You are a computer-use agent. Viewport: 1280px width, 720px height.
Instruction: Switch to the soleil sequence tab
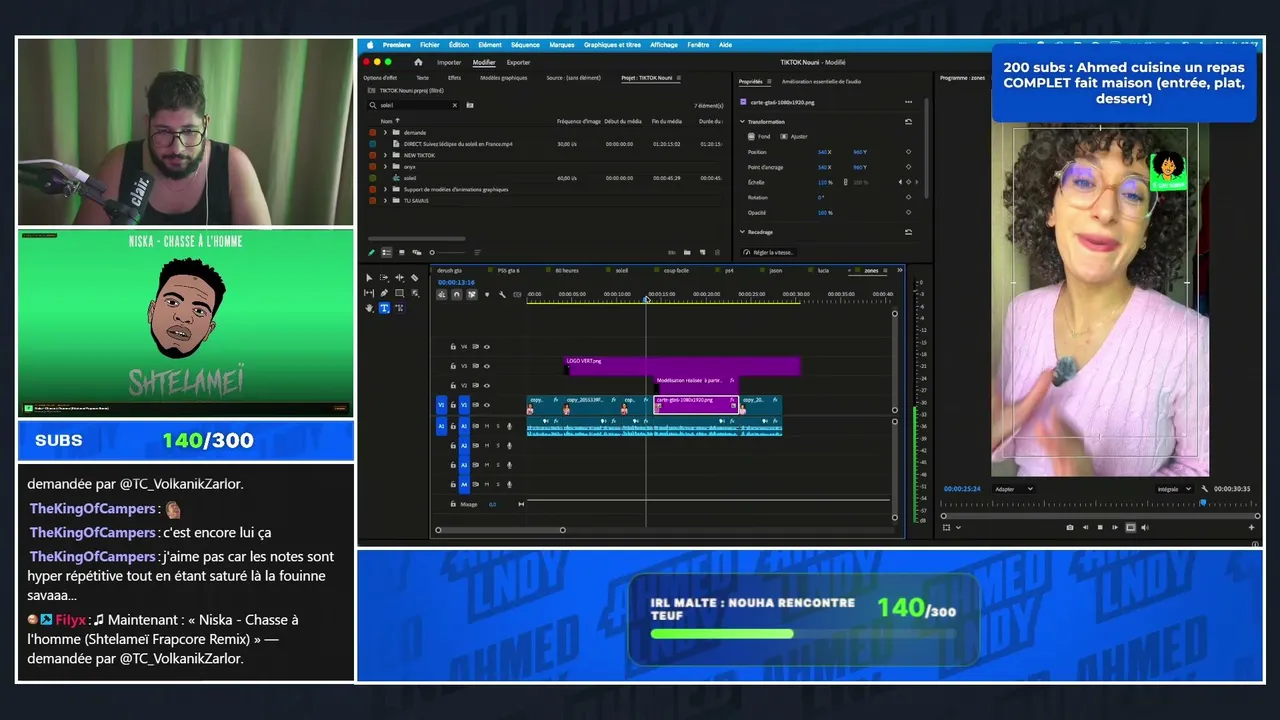pyautogui.click(x=622, y=270)
